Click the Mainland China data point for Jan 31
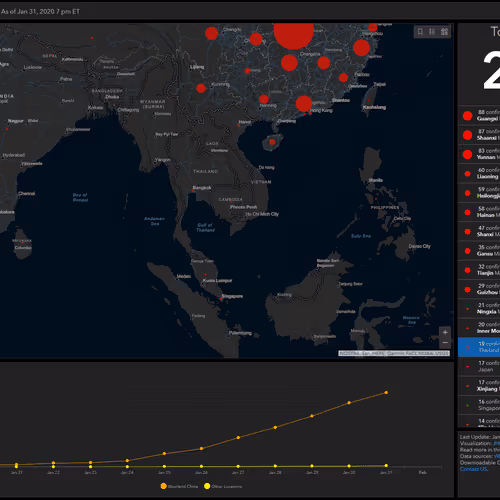This screenshot has width=500, height=500. (x=386, y=393)
